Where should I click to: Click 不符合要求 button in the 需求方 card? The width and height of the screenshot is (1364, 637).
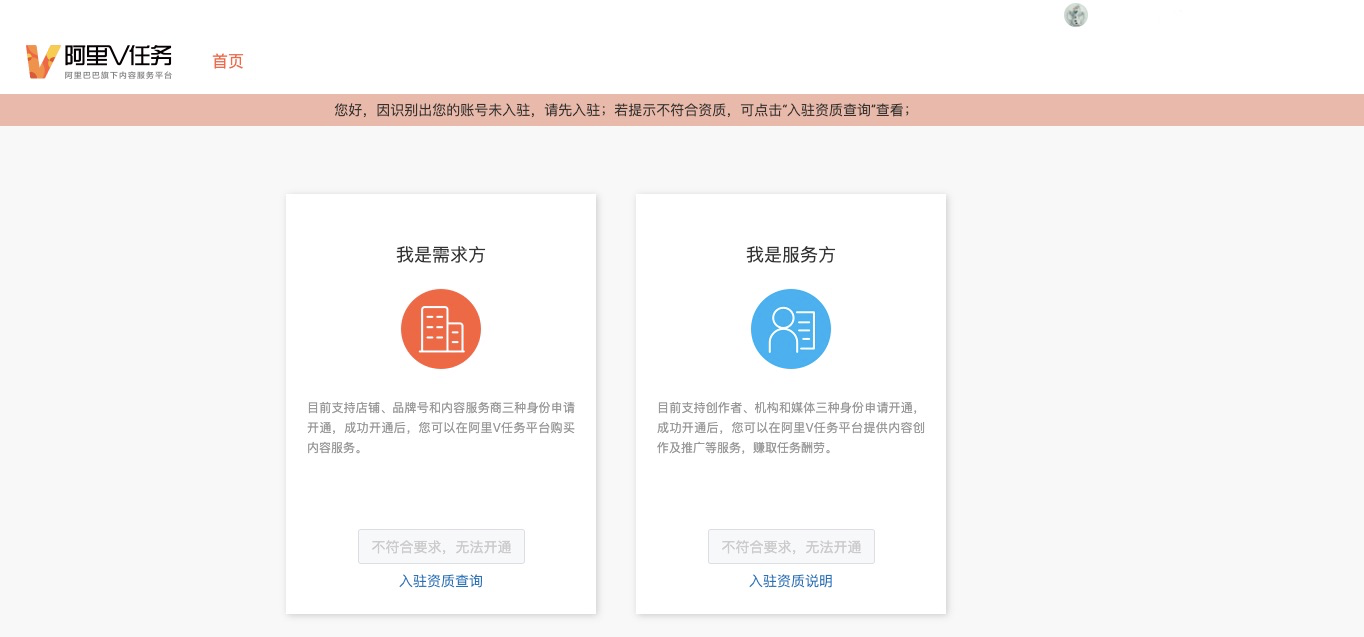coord(441,547)
